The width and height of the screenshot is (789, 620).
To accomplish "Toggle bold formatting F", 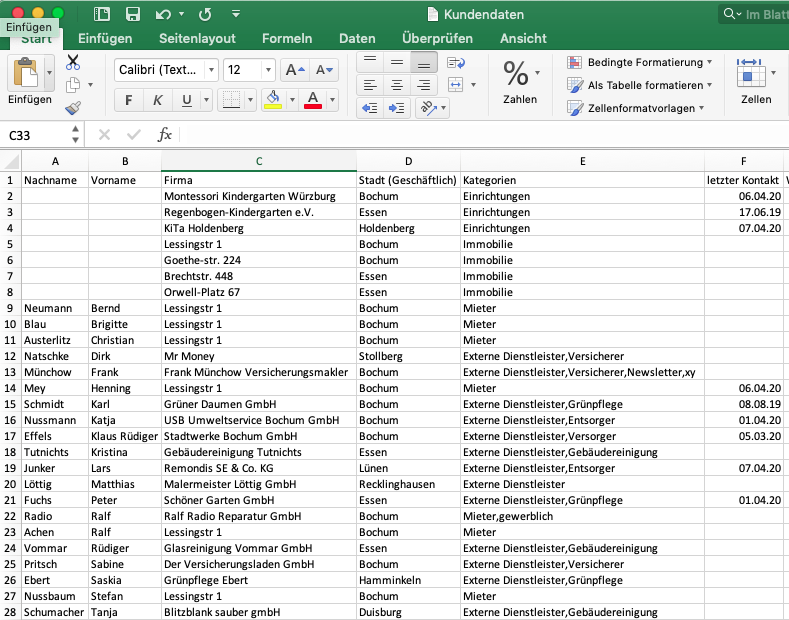I will pyautogui.click(x=129, y=100).
